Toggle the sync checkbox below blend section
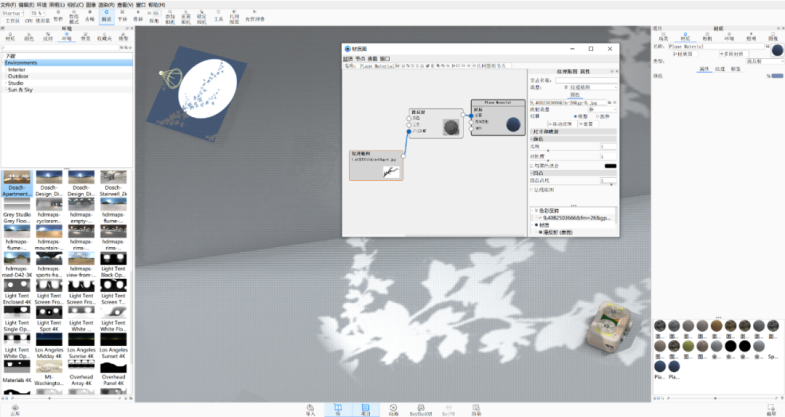This screenshot has height=417, width=785. 533,190
